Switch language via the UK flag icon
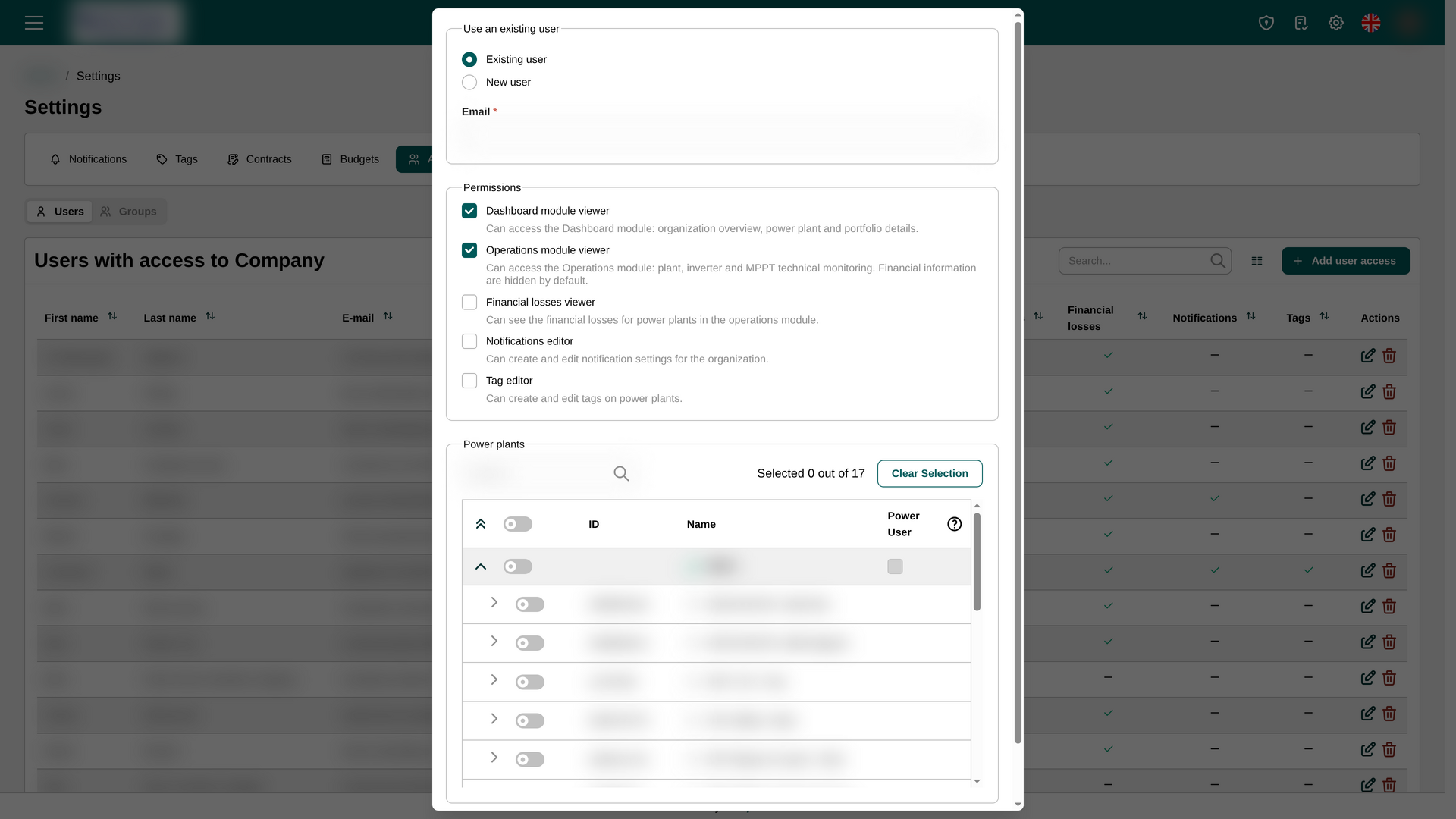Viewport: 1456px width, 819px height. click(x=1371, y=23)
